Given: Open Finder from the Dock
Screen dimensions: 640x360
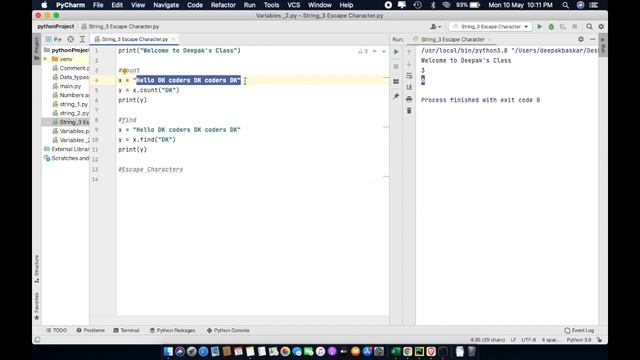Looking at the screenshot, I should click(168, 351).
